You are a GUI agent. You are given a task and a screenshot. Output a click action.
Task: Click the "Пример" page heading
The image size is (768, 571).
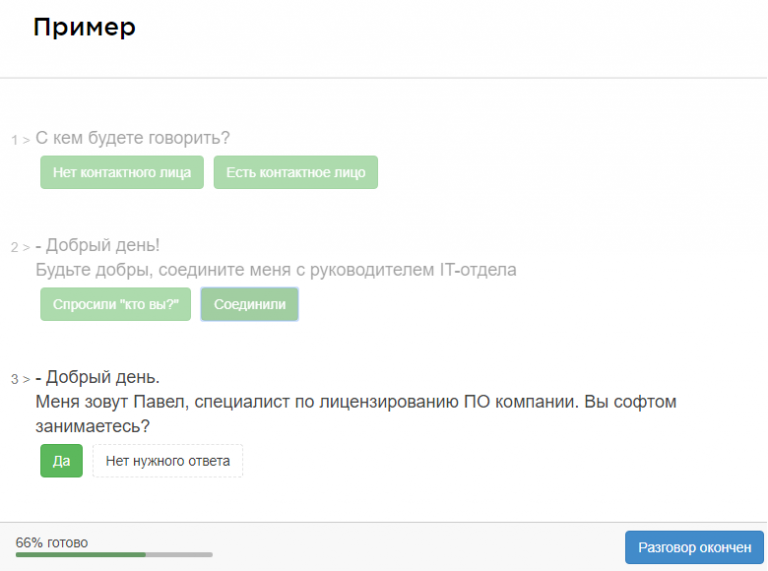coord(84,27)
